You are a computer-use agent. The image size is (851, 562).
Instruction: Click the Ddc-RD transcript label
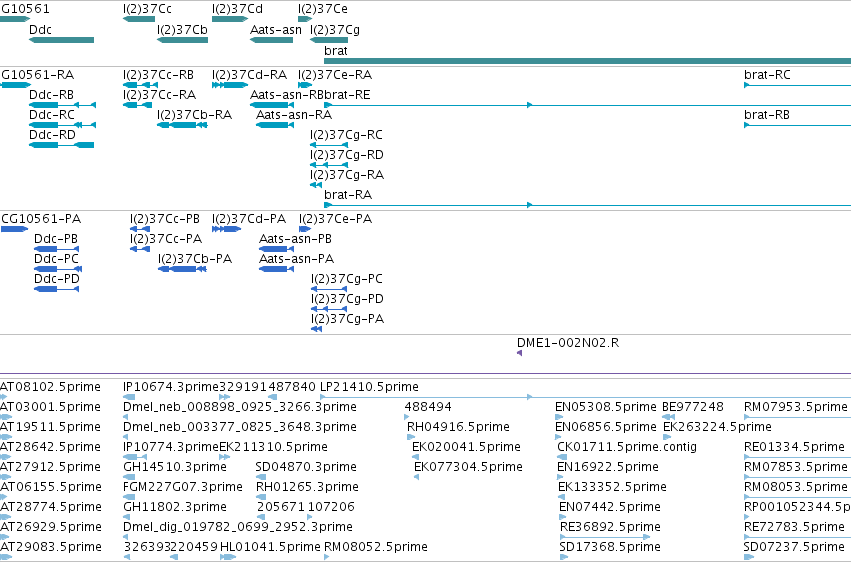point(52,135)
